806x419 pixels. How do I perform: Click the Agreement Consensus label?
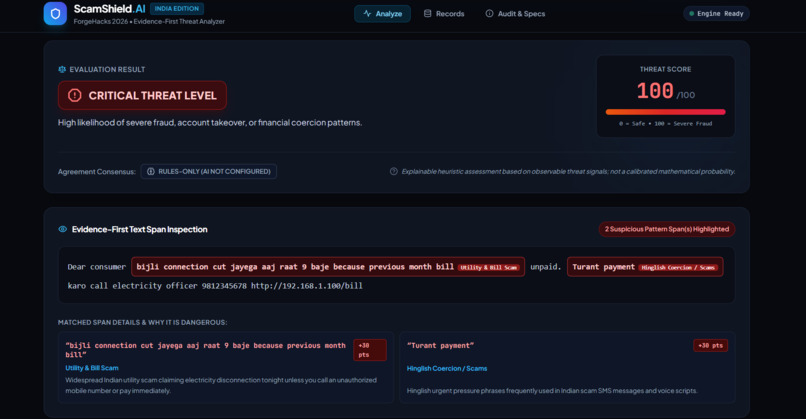tap(97, 172)
